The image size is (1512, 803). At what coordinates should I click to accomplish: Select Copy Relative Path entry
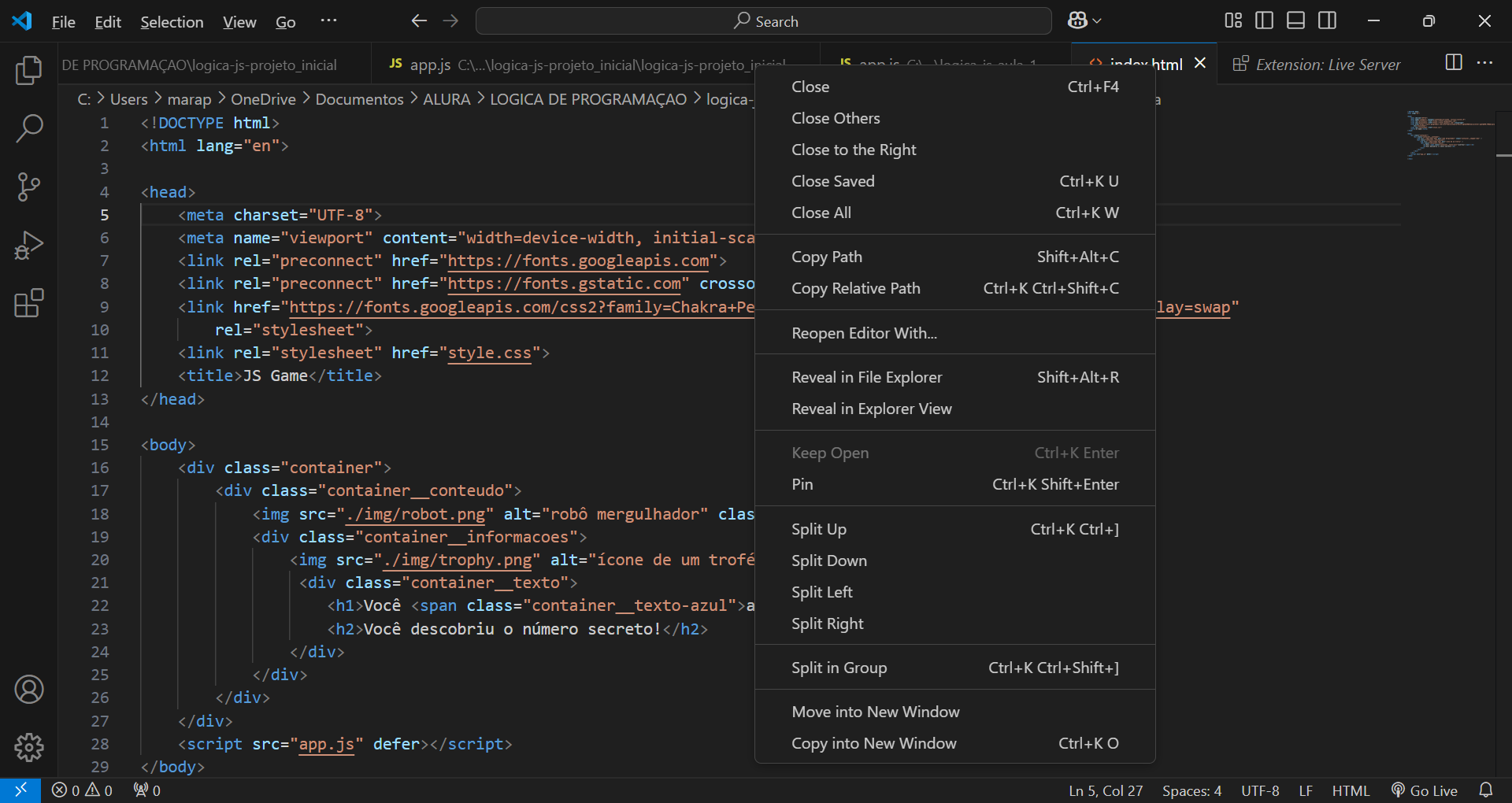[x=954, y=288]
